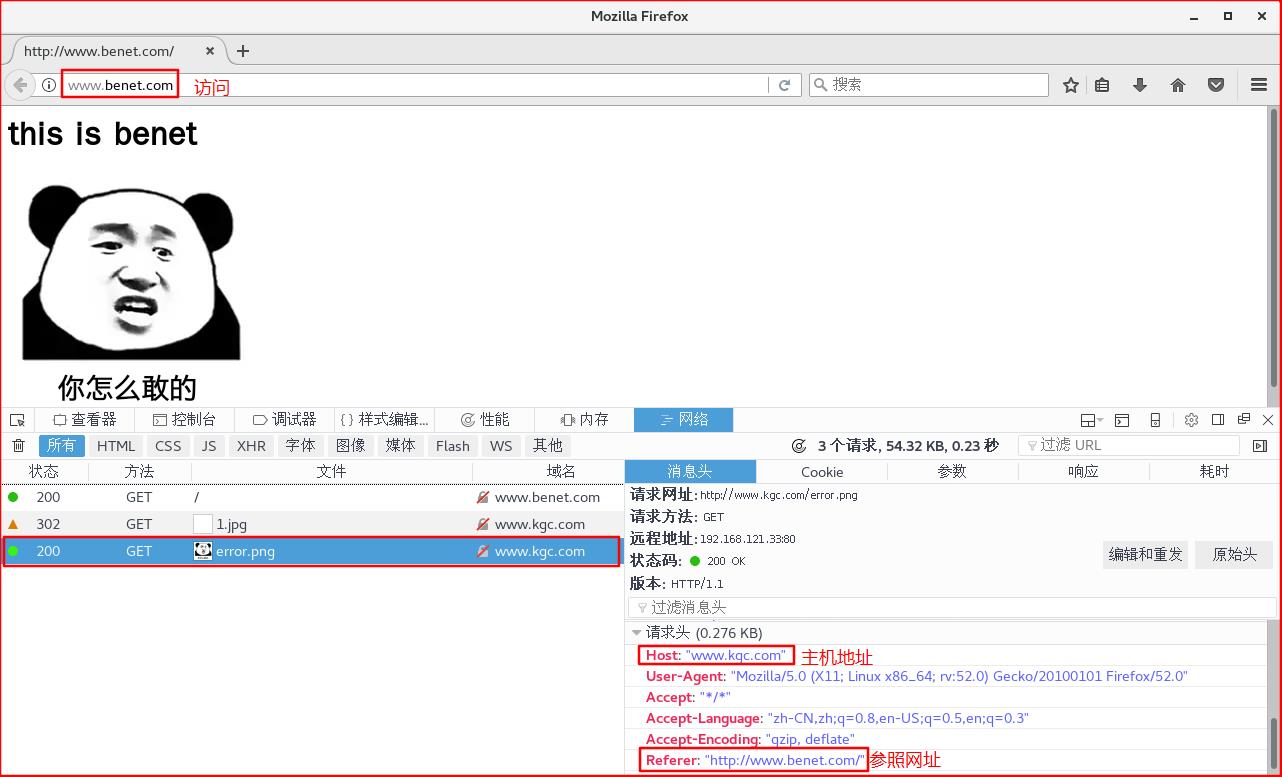Open the bookmarks list icon
1282x777 pixels.
point(1102,85)
